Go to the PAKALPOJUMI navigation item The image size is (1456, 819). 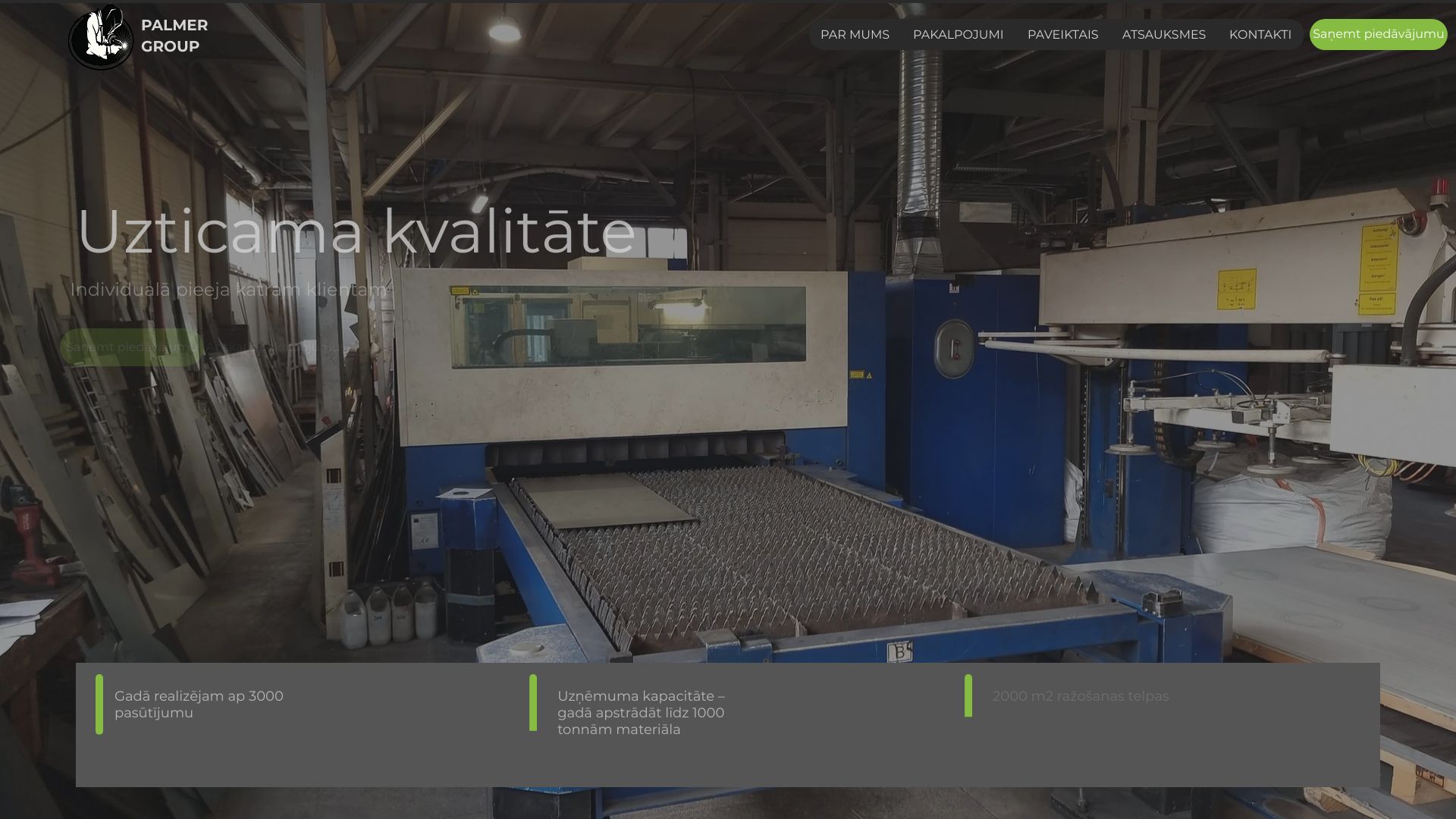pyautogui.click(x=958, y=35)
